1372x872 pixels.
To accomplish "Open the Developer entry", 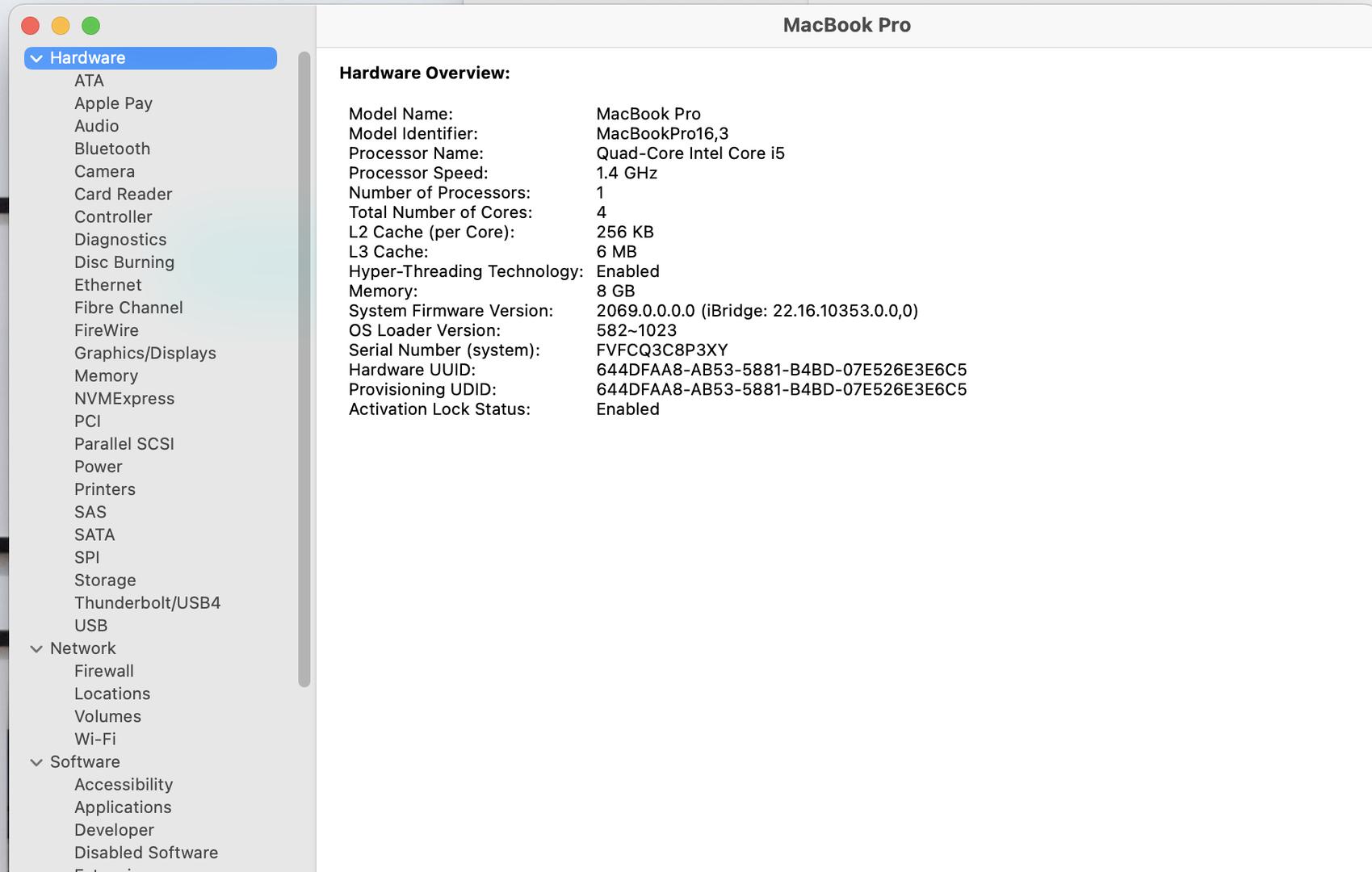I will (114, 830).
